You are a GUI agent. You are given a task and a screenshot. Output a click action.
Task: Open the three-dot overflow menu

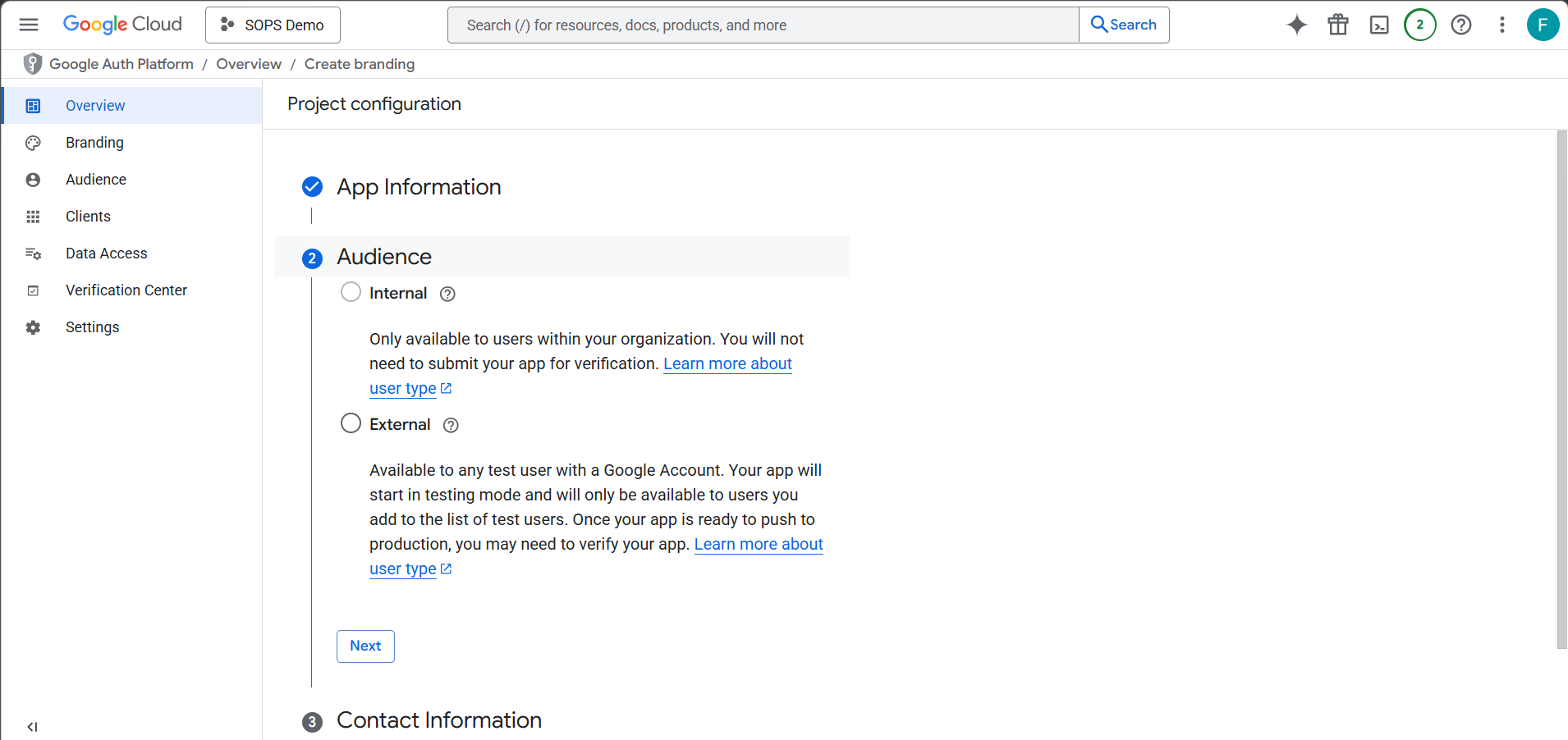pos(1502,25)
